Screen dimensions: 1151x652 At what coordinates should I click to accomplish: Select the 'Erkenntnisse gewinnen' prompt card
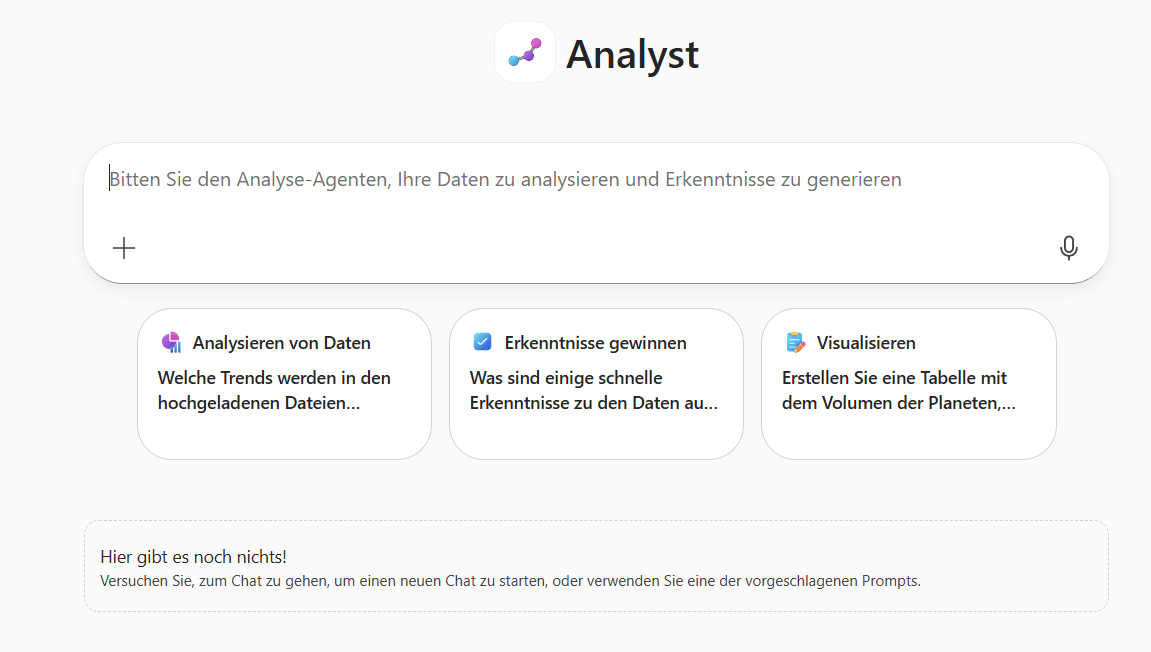tap(596, 384)
